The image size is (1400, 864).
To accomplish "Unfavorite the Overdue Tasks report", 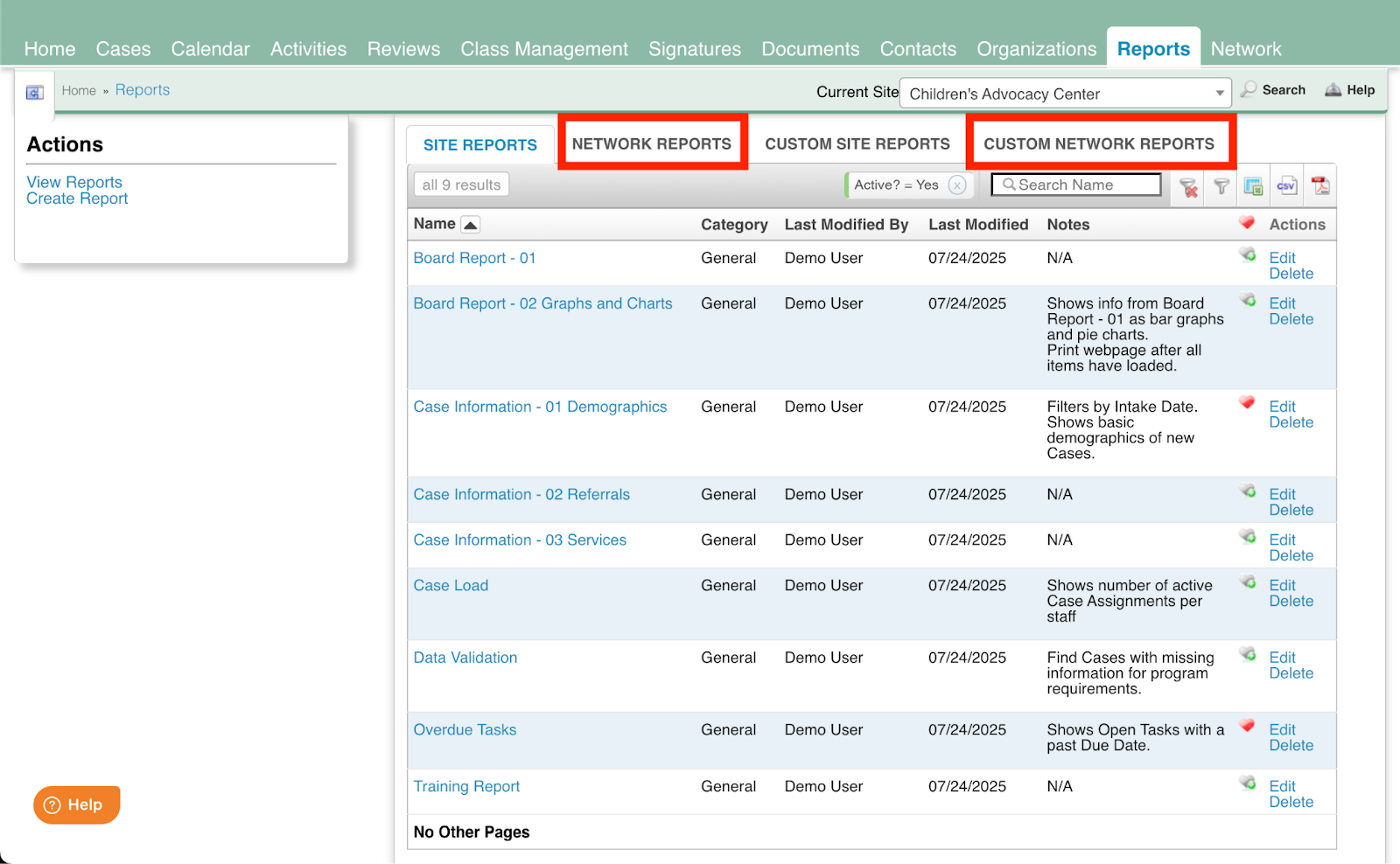I will [1247, 726].
